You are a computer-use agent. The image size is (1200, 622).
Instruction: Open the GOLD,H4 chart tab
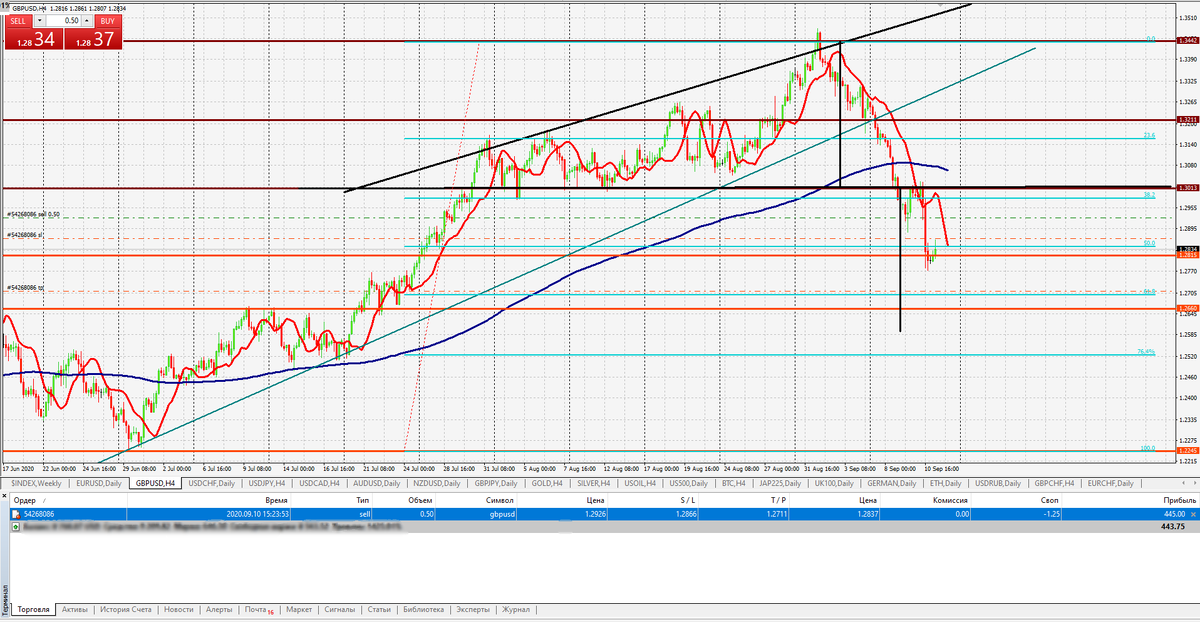[x=548, y=483]
